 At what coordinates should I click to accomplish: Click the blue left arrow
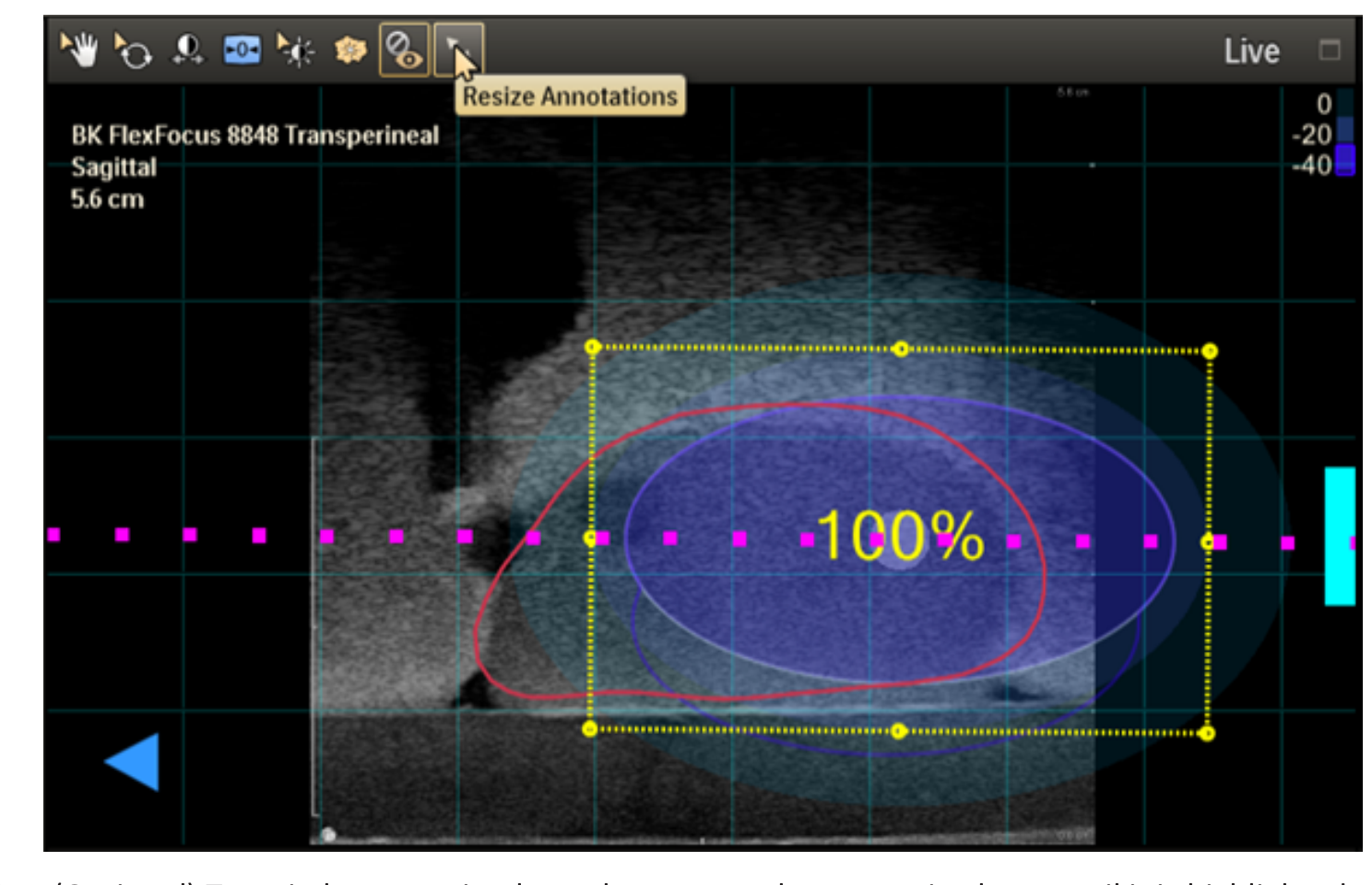pos(132,761)
